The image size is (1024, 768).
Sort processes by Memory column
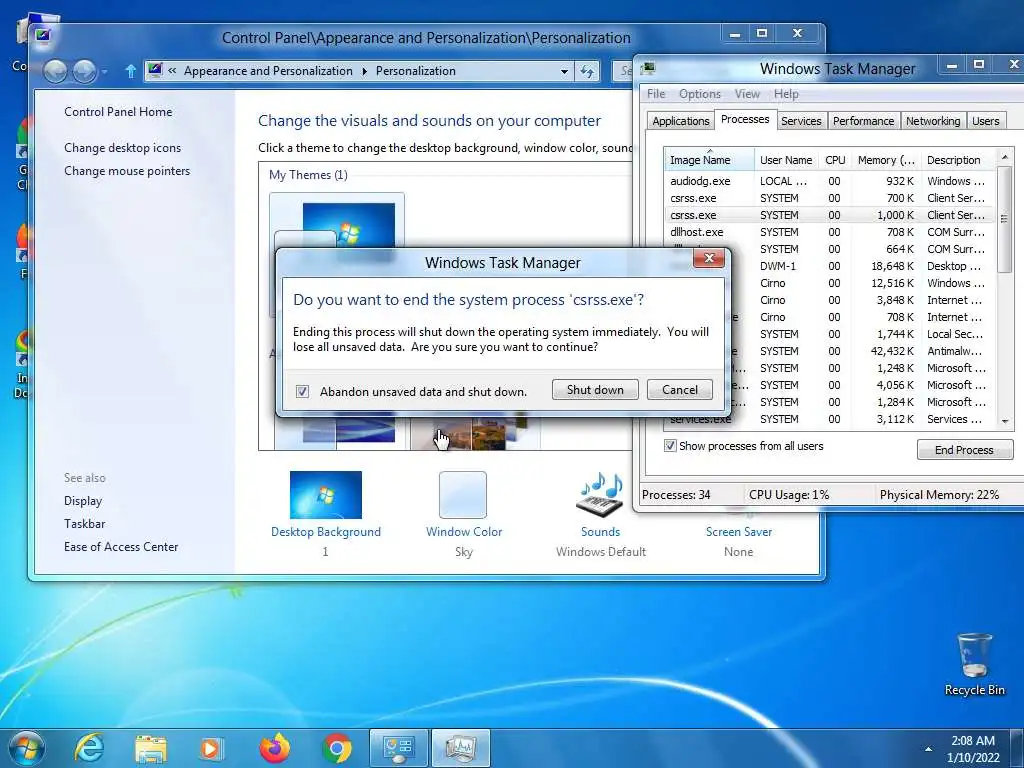886,160
